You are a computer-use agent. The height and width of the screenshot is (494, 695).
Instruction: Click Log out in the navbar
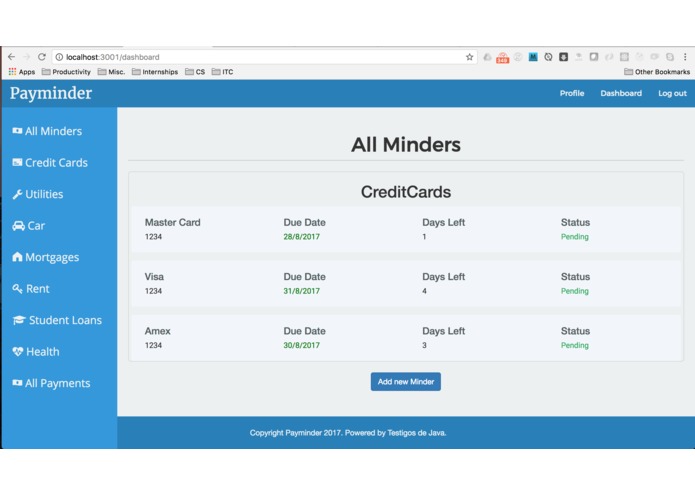[672, 93]
